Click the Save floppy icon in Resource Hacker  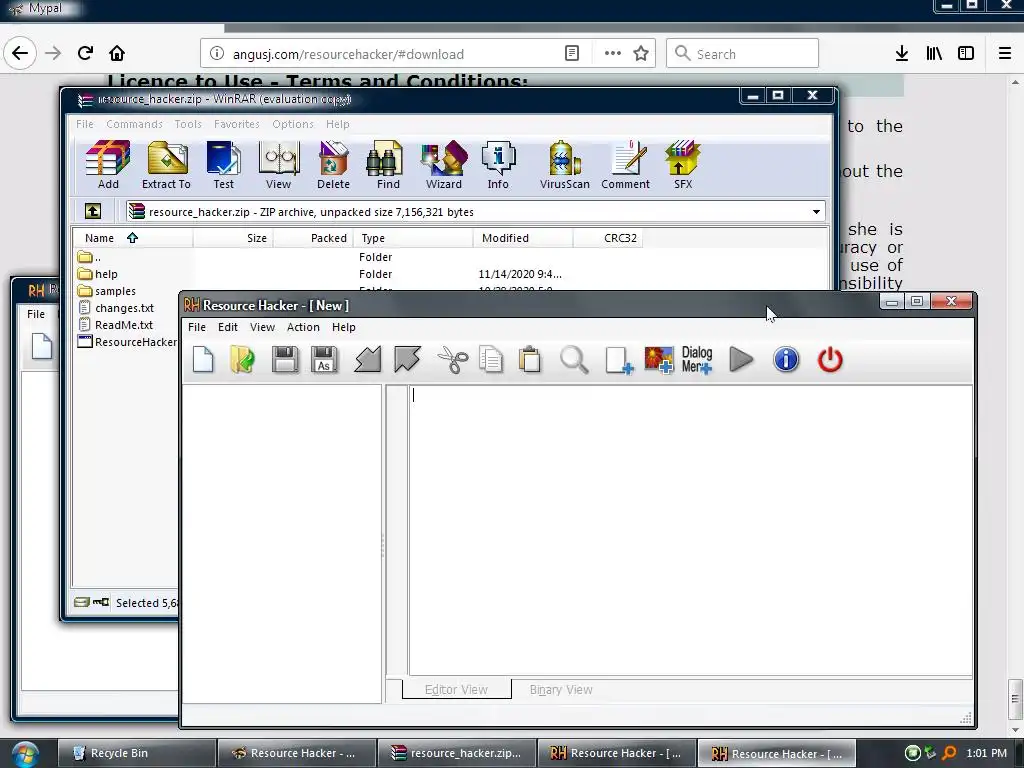285,360
